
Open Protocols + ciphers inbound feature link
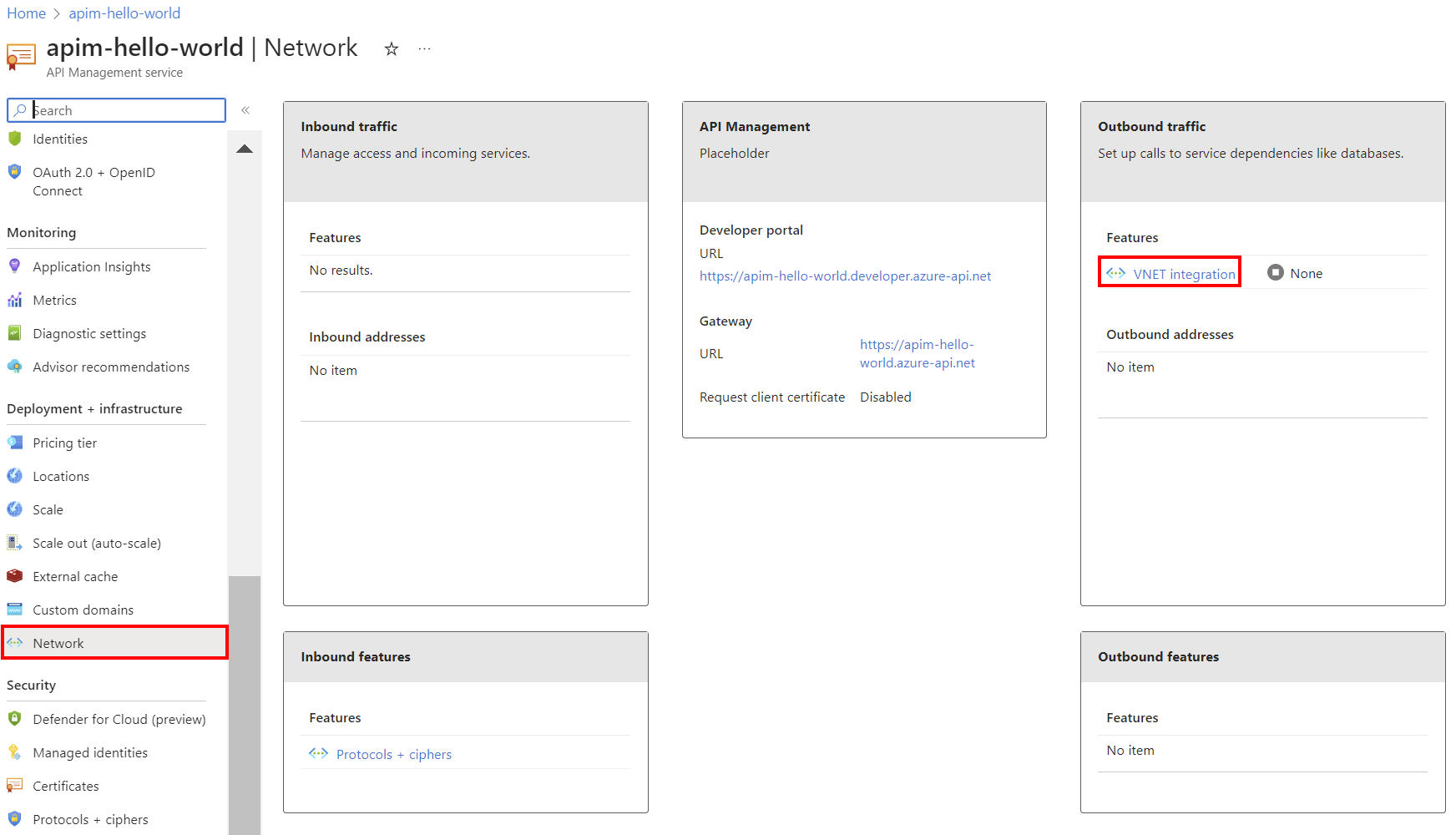point(393,754)
